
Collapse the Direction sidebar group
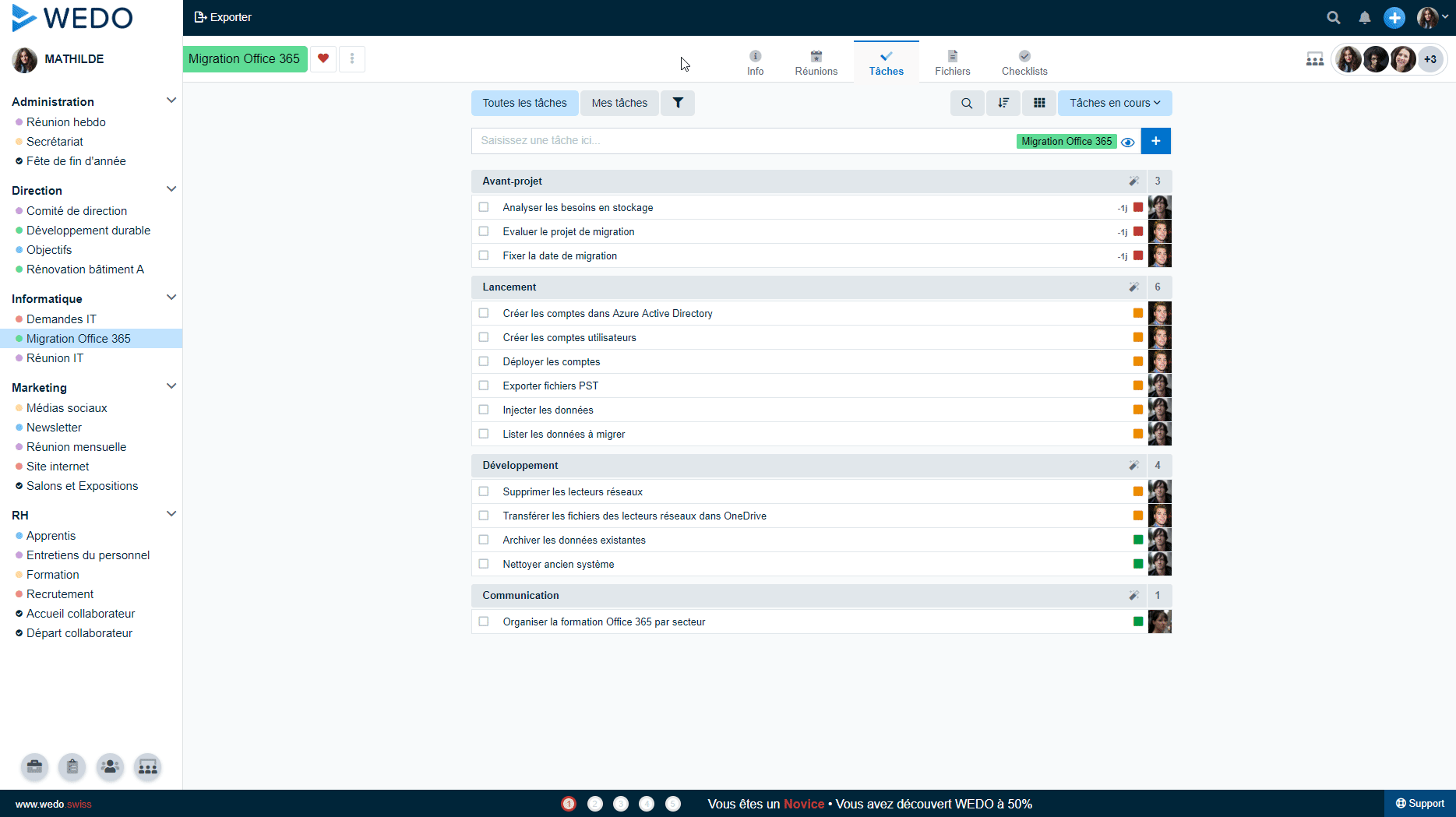(171, 189)
